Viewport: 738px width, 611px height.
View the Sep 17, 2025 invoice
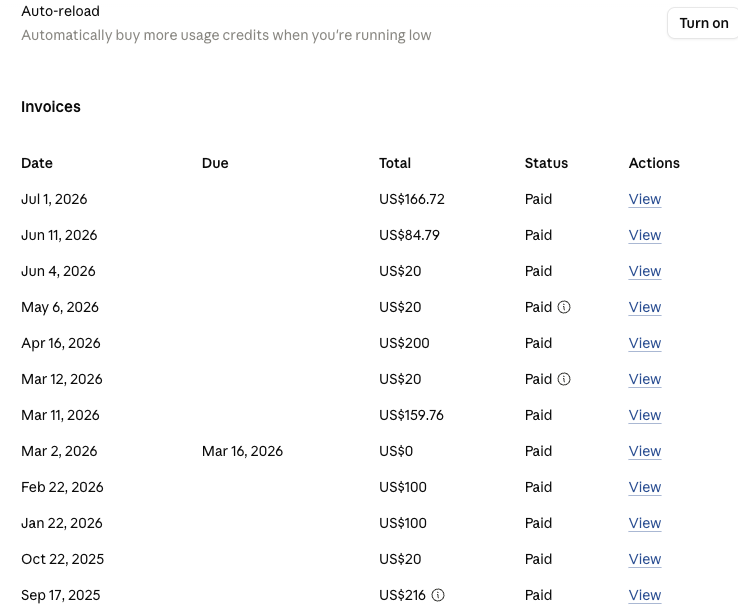click(645, 595)
